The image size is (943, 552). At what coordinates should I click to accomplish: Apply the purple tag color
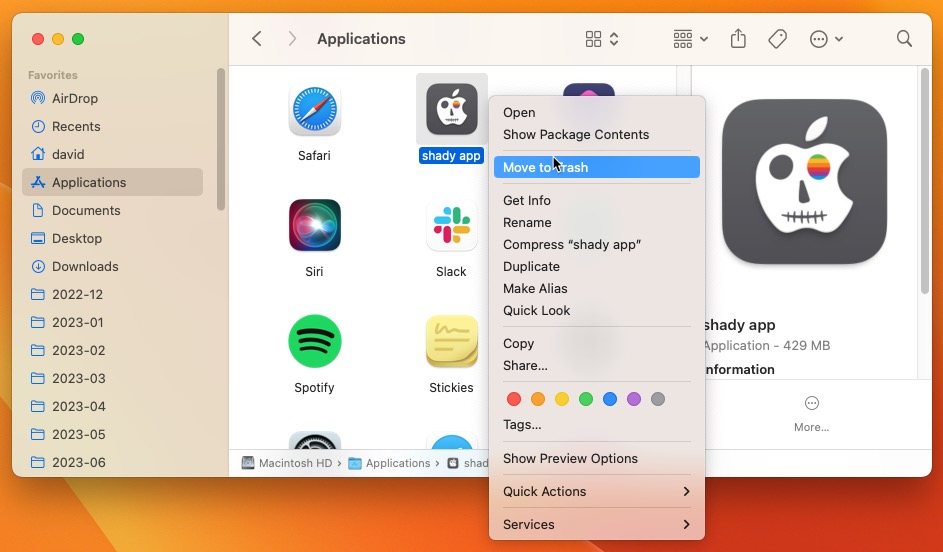pyautogui.click(x=634, y=399)
